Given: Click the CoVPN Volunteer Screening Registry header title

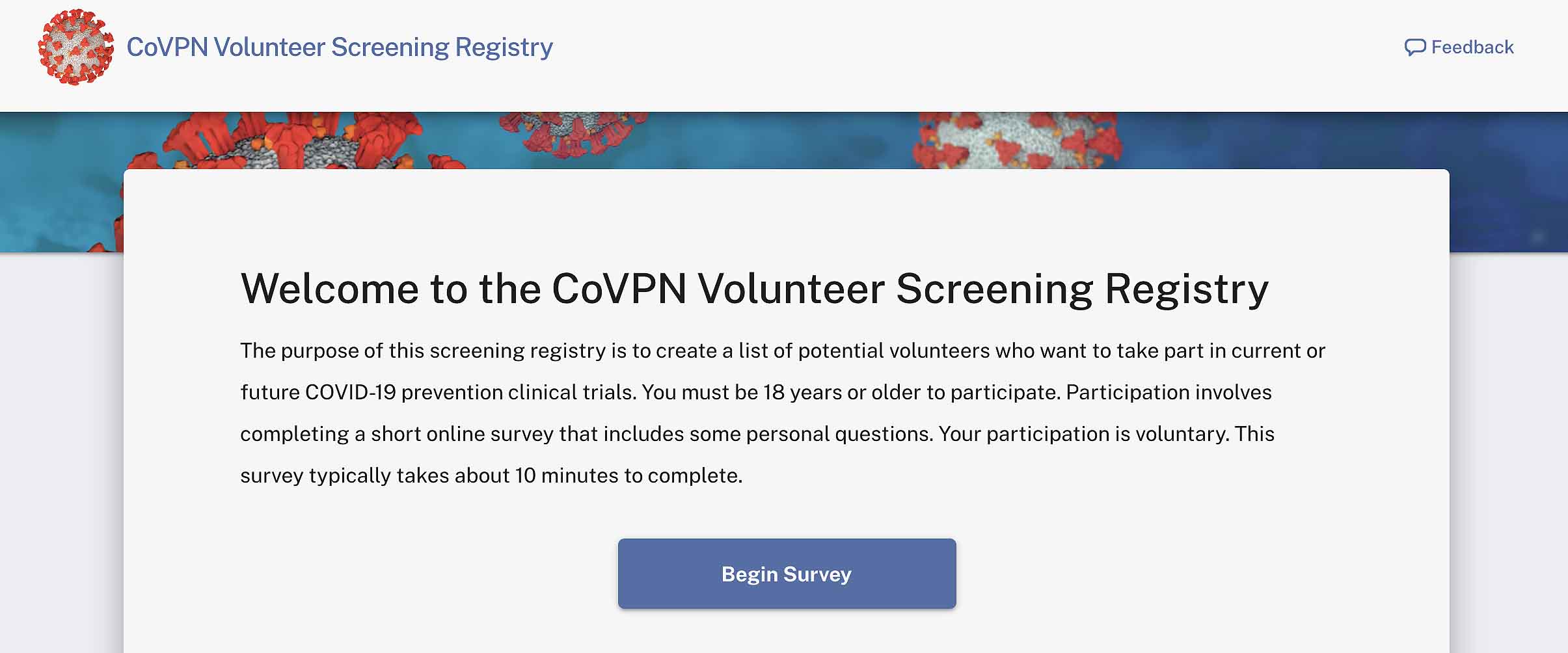Looking at the screenshot, I should click(x=340, y=47).
